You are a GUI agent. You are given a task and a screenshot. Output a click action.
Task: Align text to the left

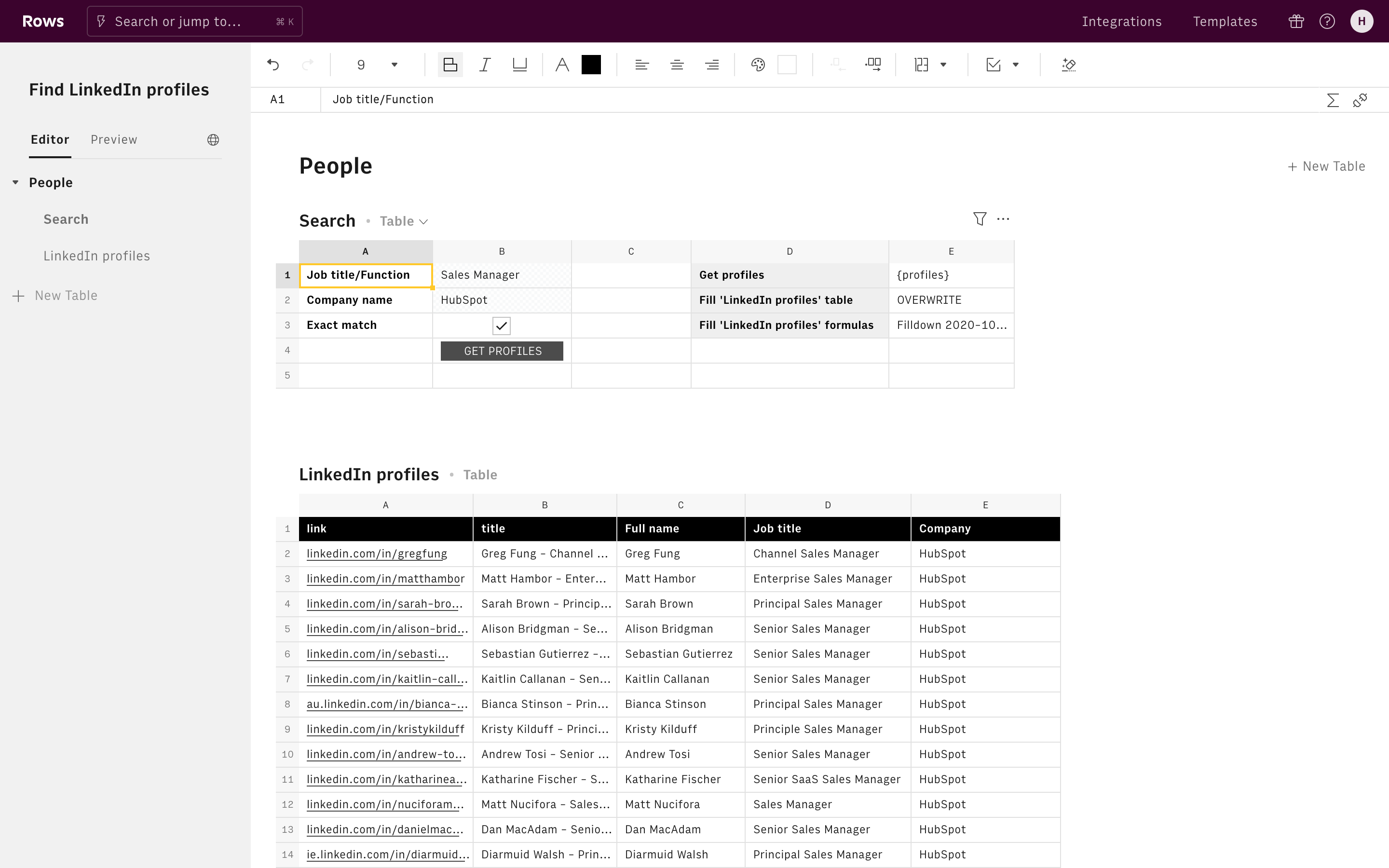[642, 65]
